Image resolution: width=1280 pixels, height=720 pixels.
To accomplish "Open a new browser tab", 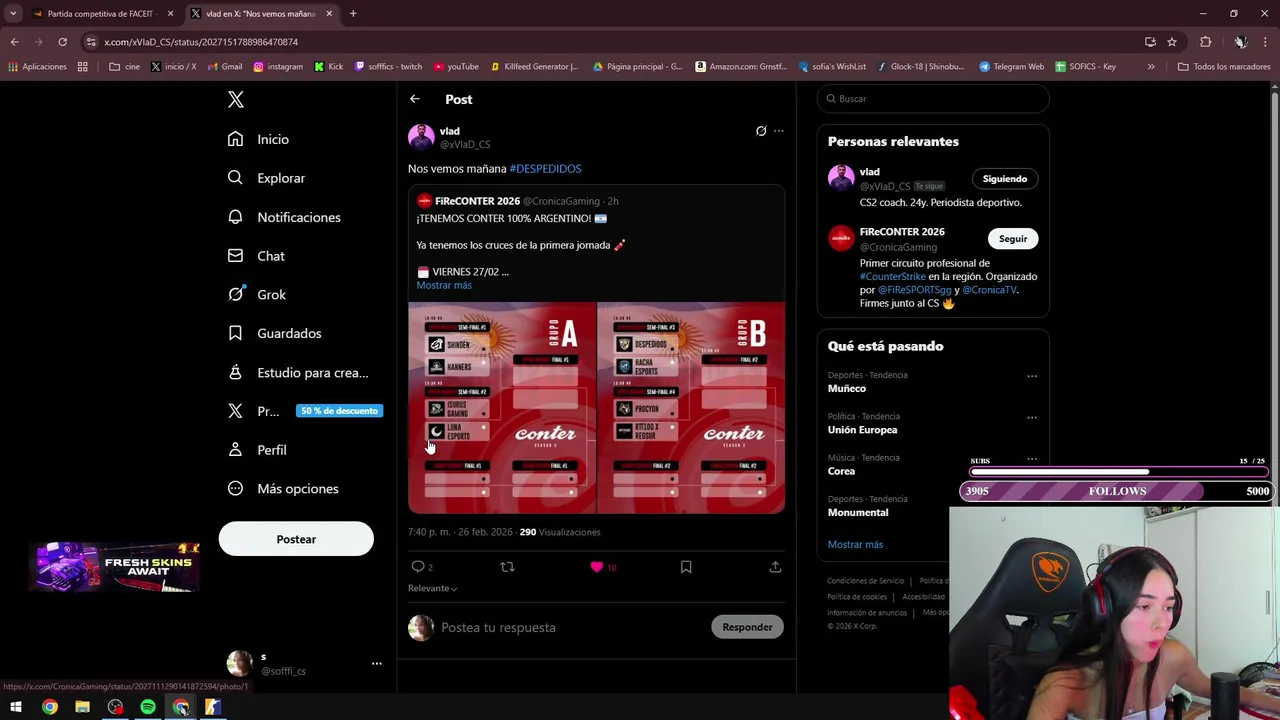I will click(x=353, y=14).
